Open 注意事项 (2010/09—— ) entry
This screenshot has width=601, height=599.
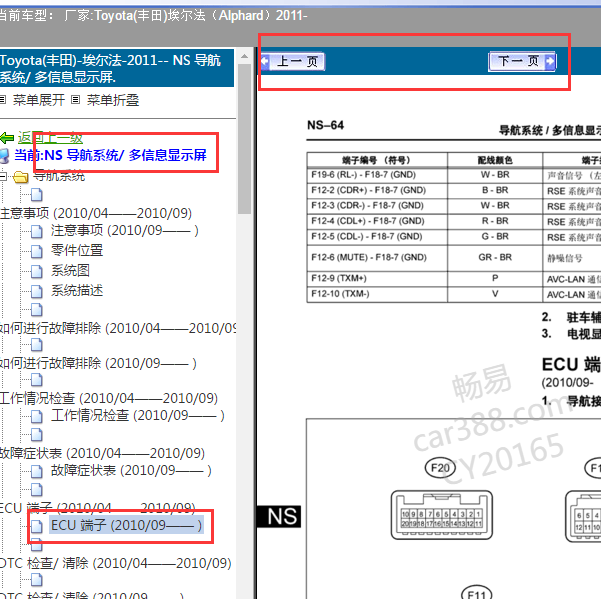(x=125, y=230)
